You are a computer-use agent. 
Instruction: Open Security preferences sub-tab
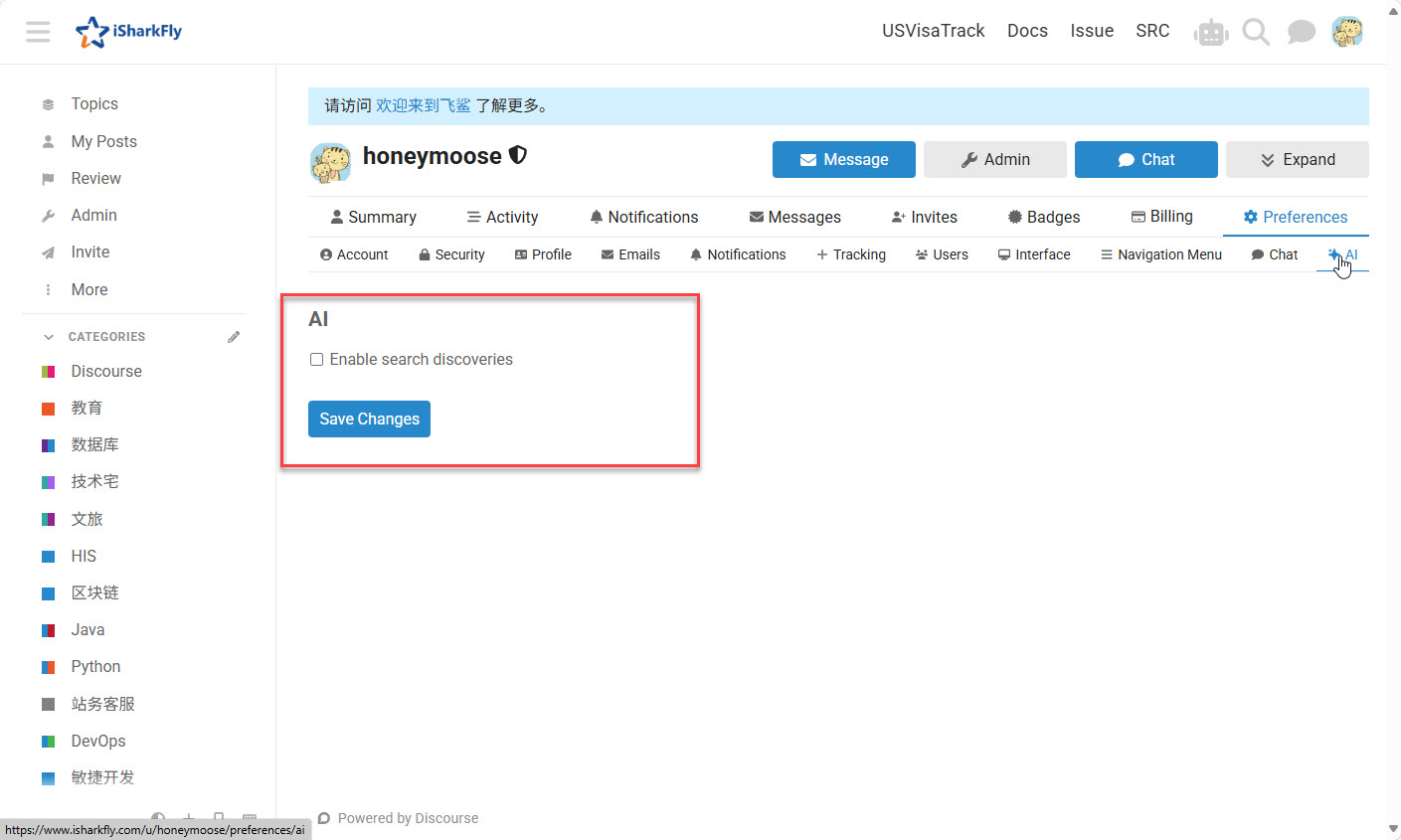[x=451, y=254]
